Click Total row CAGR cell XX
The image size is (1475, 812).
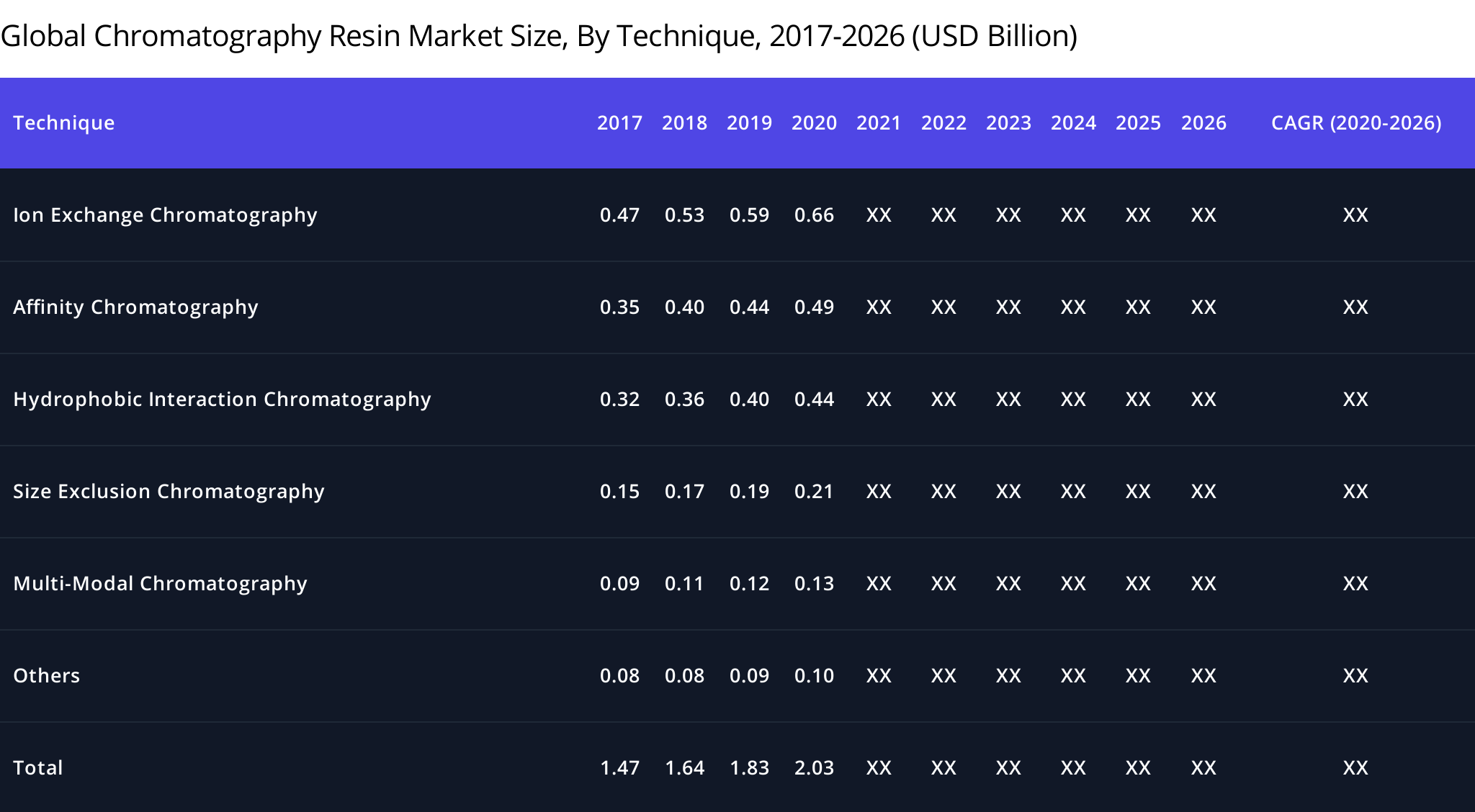pyautogui.click(x=1355, y=768)
